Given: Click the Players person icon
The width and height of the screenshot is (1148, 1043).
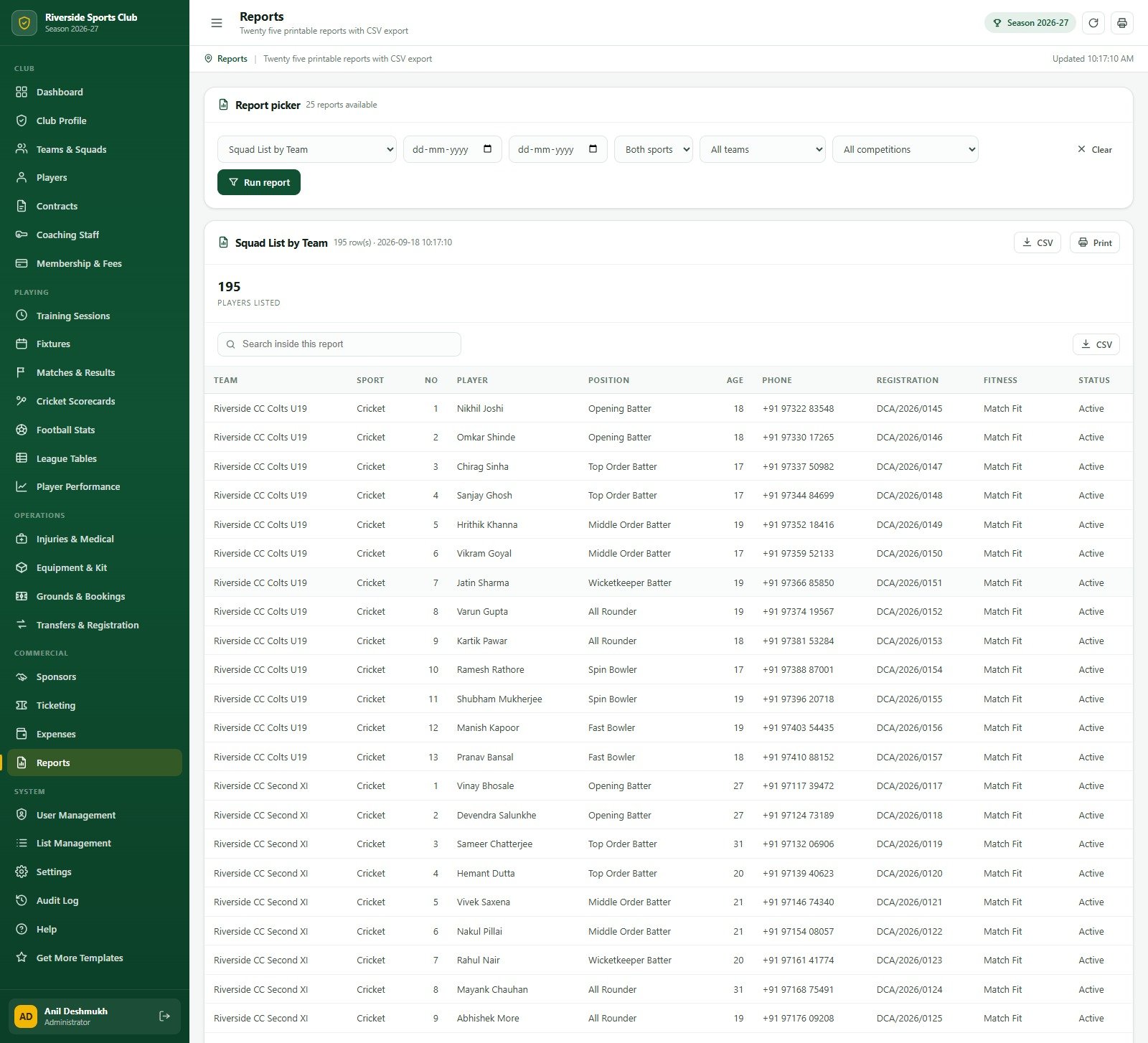Looking at the screenshot, I should pyautogui.click(x=22, y=177).
